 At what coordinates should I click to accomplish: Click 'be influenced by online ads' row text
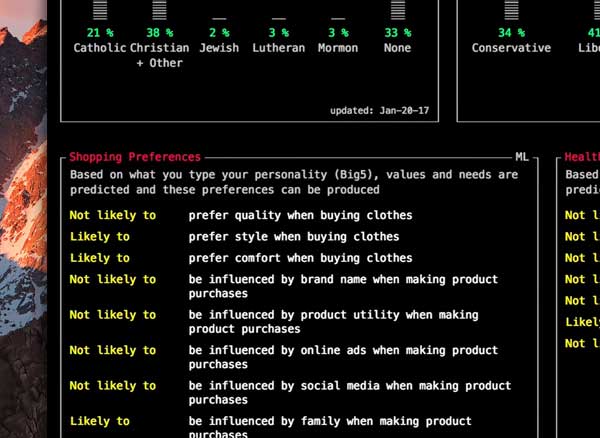point(343,357)
